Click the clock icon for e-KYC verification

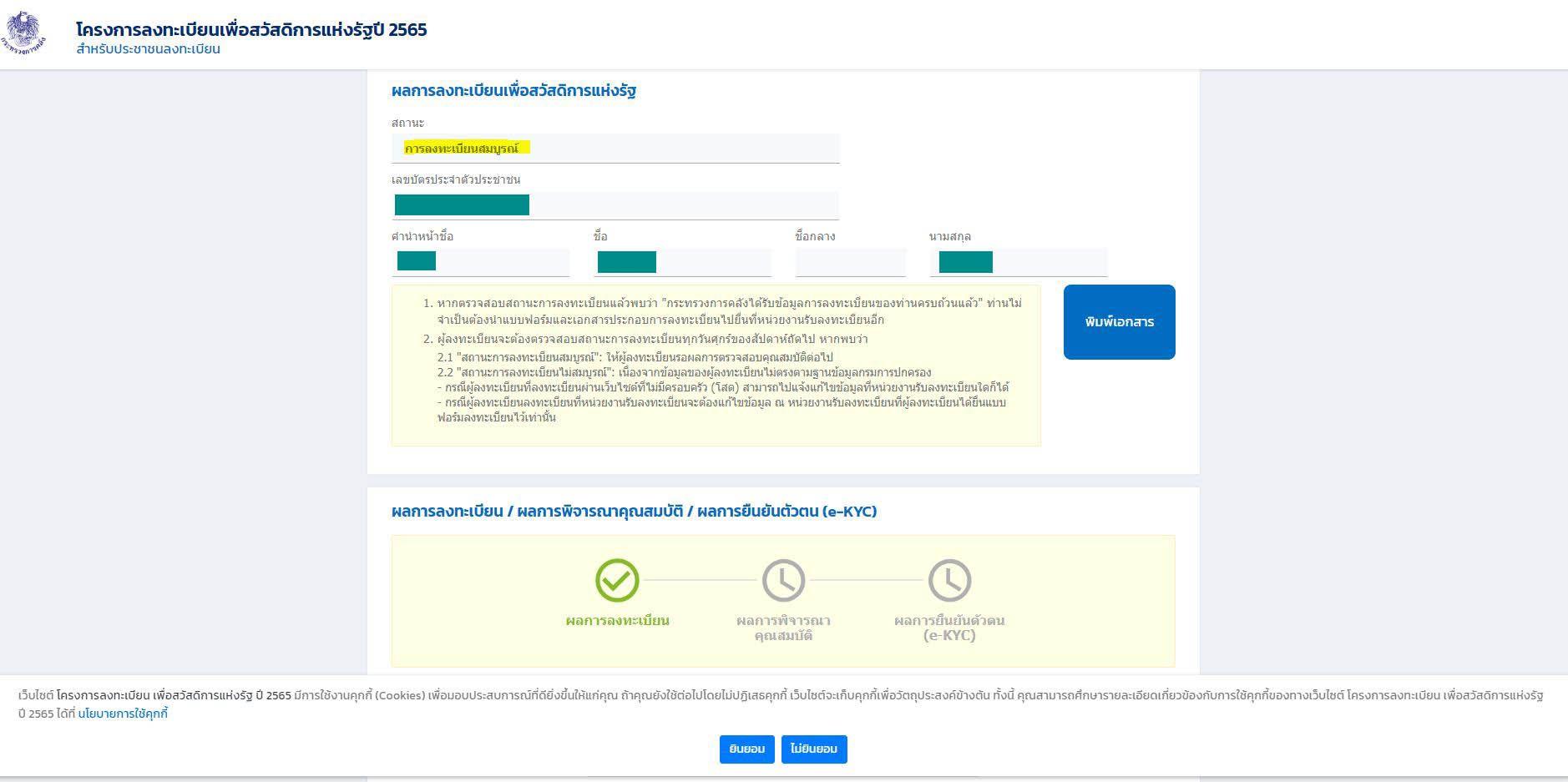(949, 580)
